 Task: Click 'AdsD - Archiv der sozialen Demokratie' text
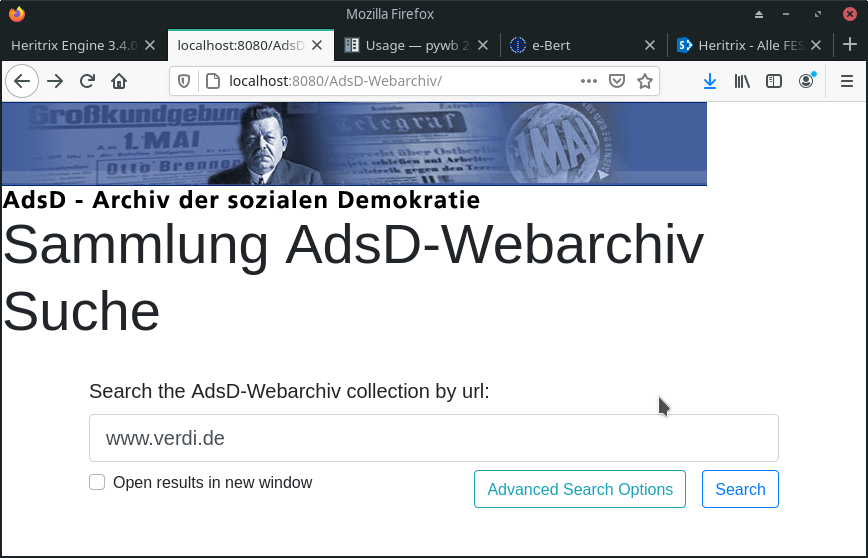pos(241,200)
